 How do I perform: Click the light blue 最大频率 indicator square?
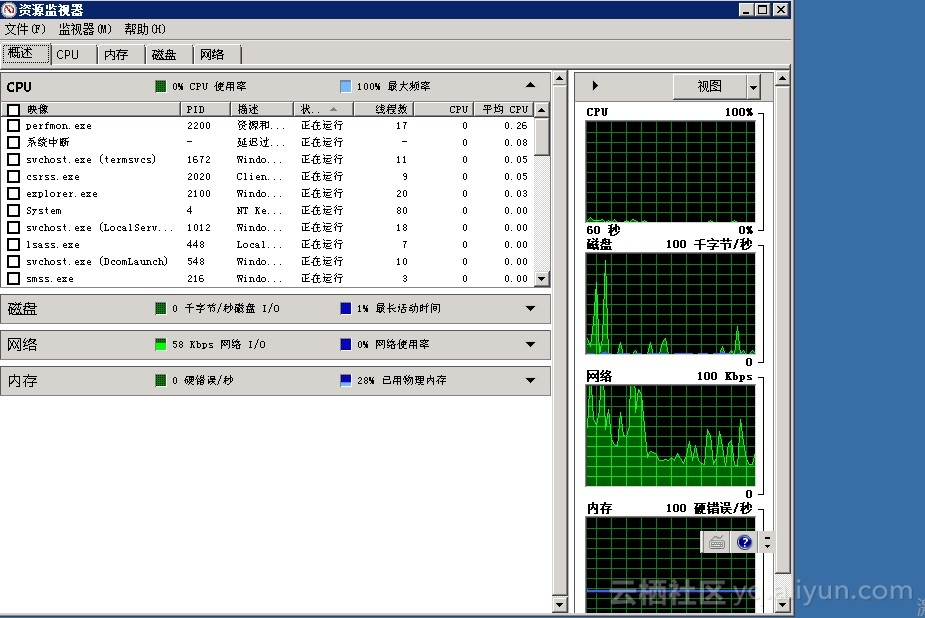[x=346, y=86]
